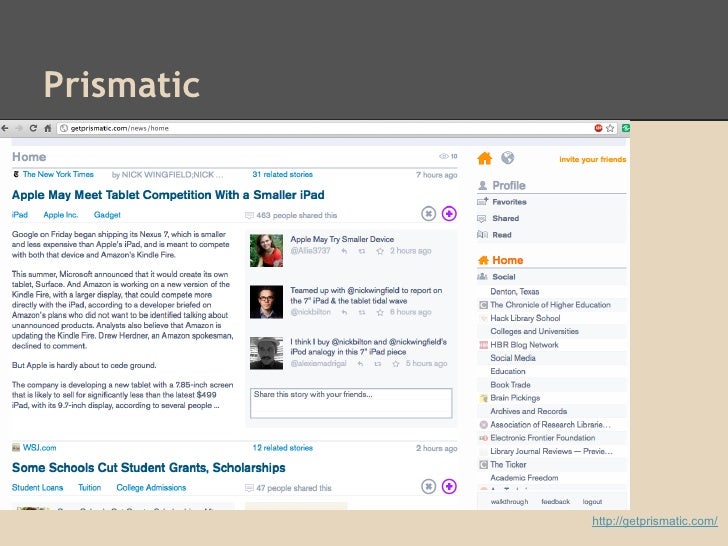Click purple plus icon on Student Grants story
728x546 pixels.
[449, 487]
